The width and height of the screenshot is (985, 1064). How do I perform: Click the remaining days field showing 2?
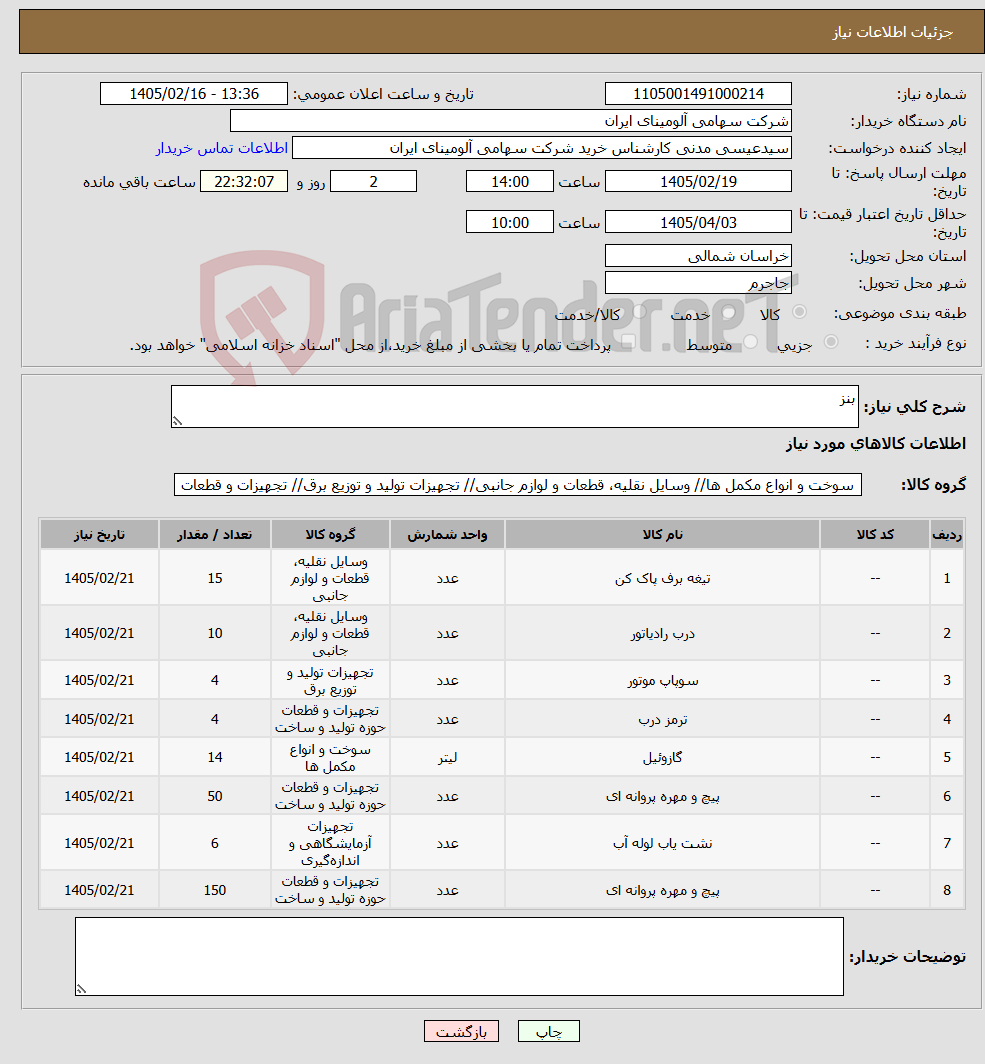373,182
